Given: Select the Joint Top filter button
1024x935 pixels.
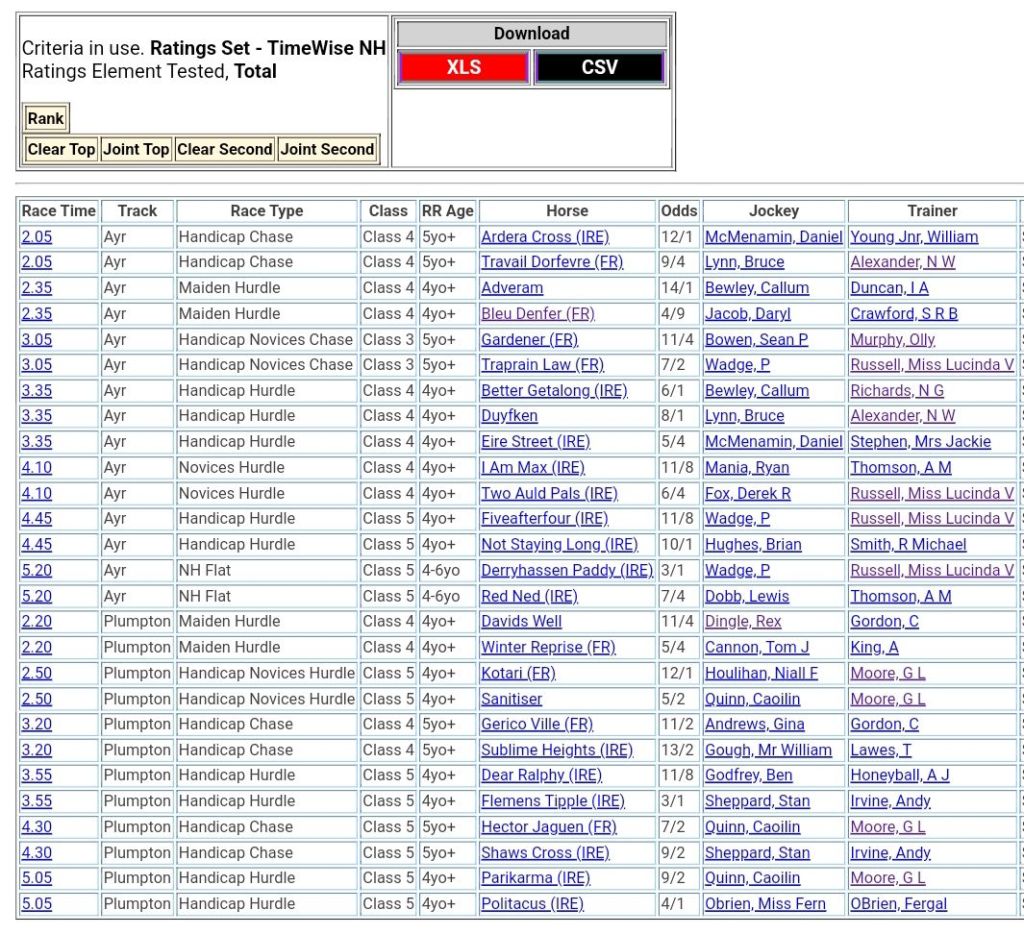Looking at the screenshot, I should 136,149.
